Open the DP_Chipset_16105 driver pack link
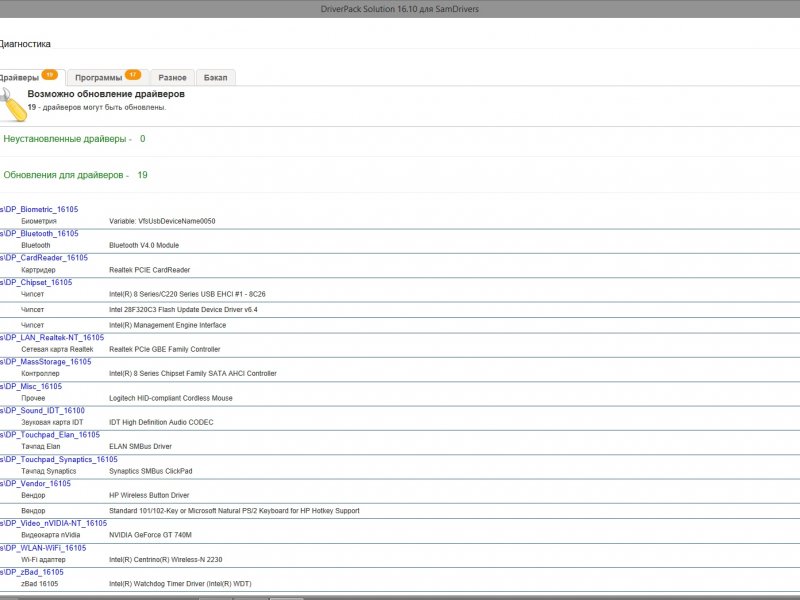 coord(36,282)
